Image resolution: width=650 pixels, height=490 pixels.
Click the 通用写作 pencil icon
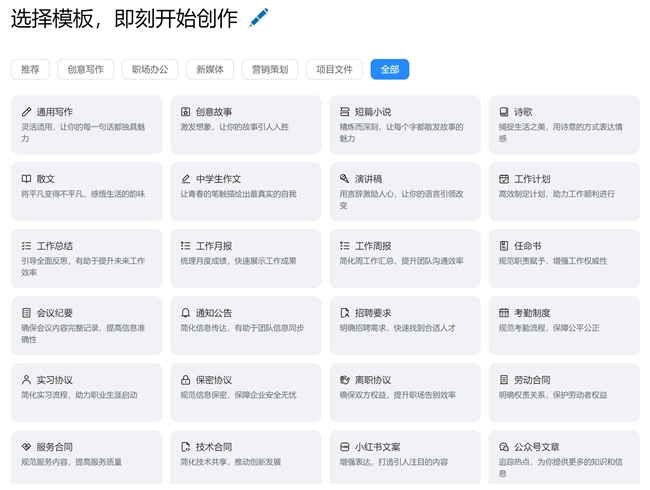coord(26,112)
